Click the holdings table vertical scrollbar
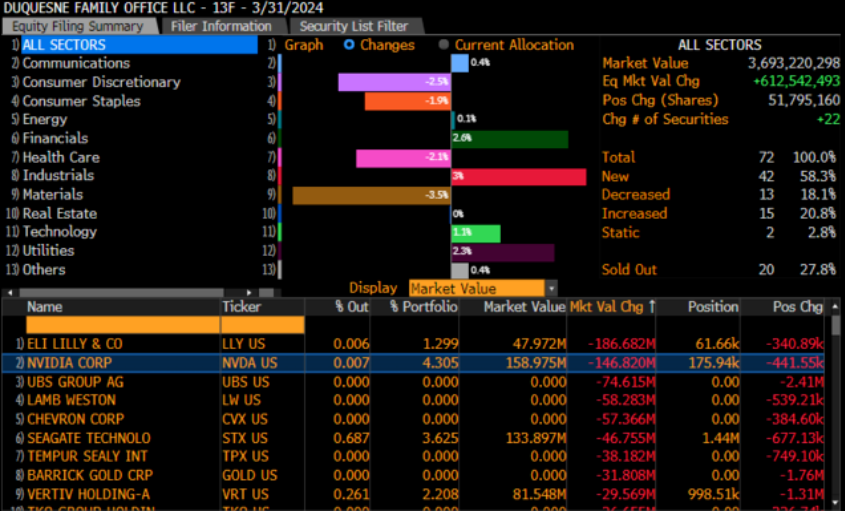 click(835, 325)
